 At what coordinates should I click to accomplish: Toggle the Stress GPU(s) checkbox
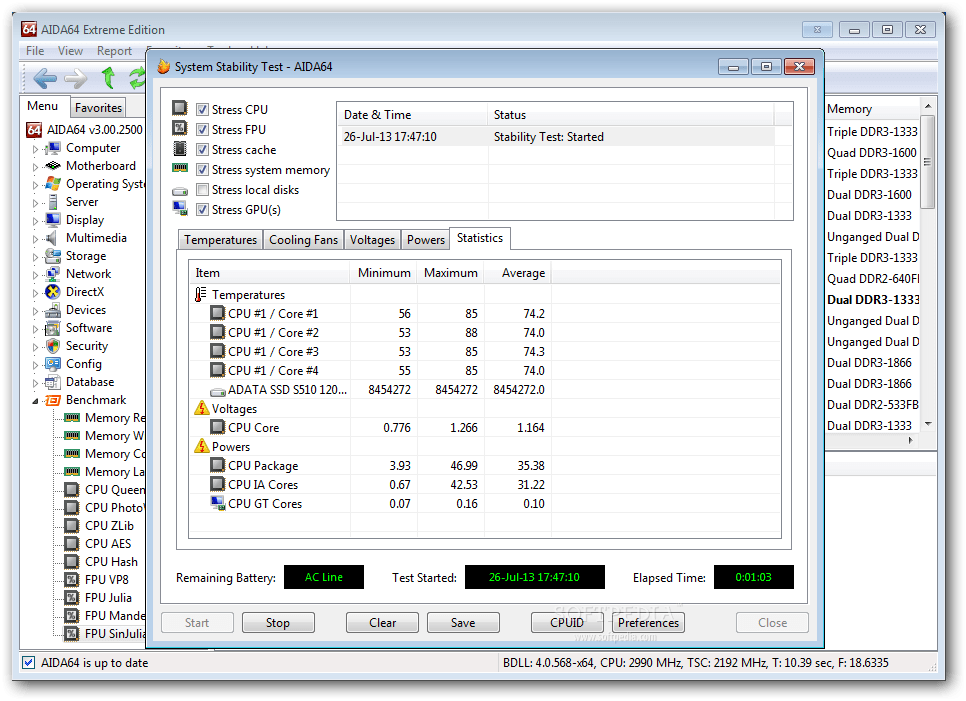(x=202, y=209)
